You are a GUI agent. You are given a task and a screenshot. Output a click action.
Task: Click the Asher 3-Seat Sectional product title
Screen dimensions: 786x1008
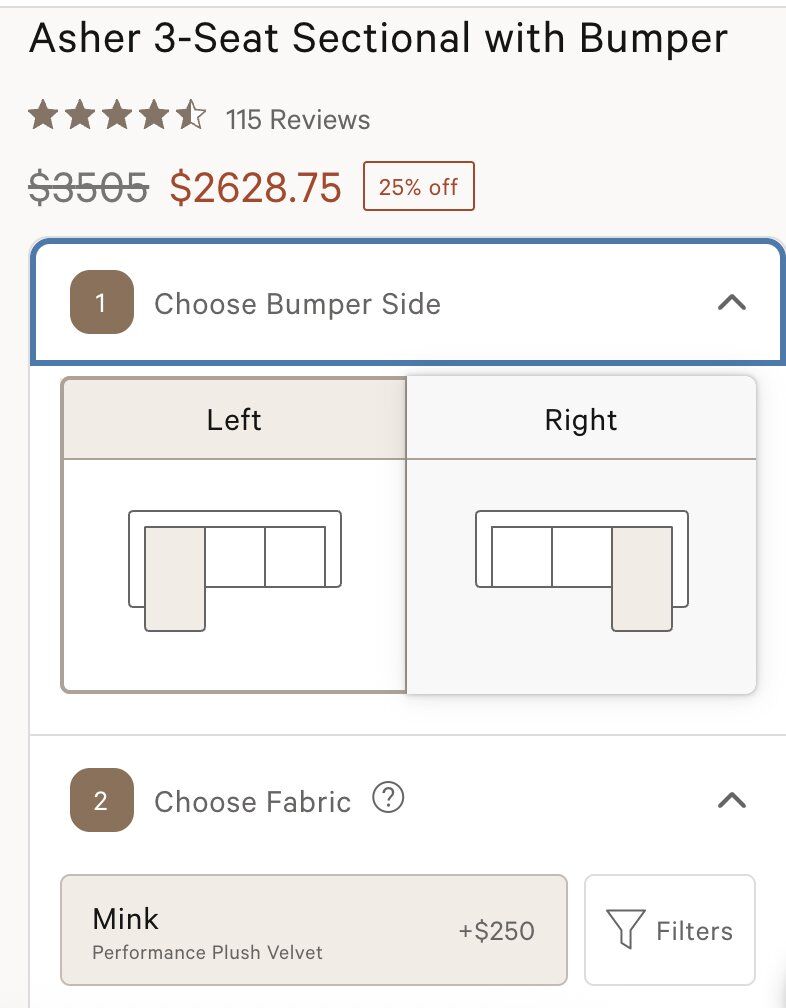[x=378, y=38]
